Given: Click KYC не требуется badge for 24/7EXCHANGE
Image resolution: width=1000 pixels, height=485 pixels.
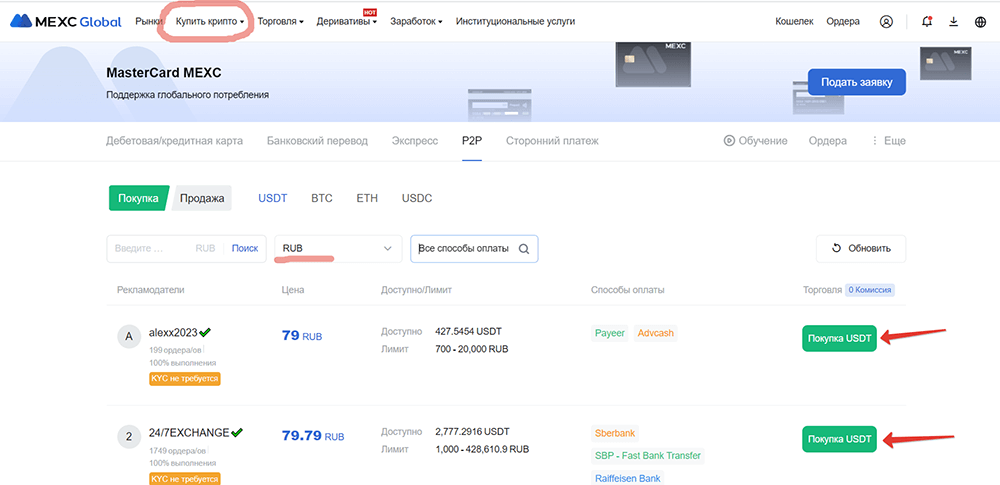Looking at the screenshot, I should click(185, 478).
